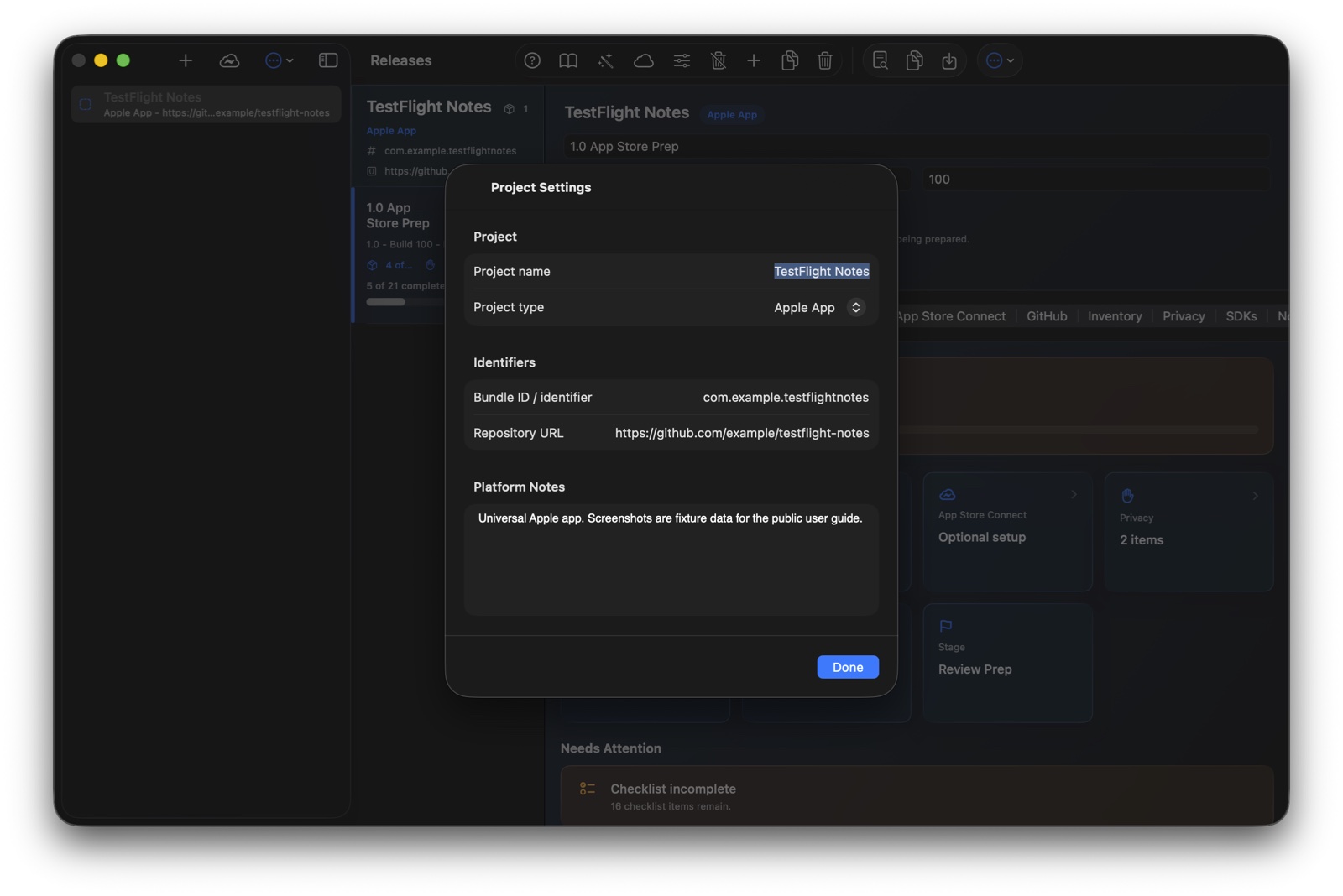Screen dimensions: 1343x896
Task: Click the build number field showing 100
Action: [x=1095, y=180]
